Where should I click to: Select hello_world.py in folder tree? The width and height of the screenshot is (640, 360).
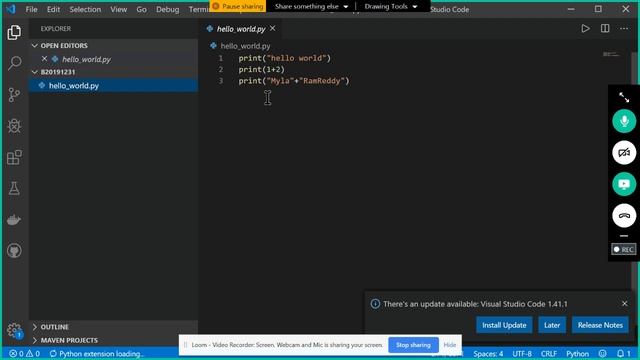[113, 86]
